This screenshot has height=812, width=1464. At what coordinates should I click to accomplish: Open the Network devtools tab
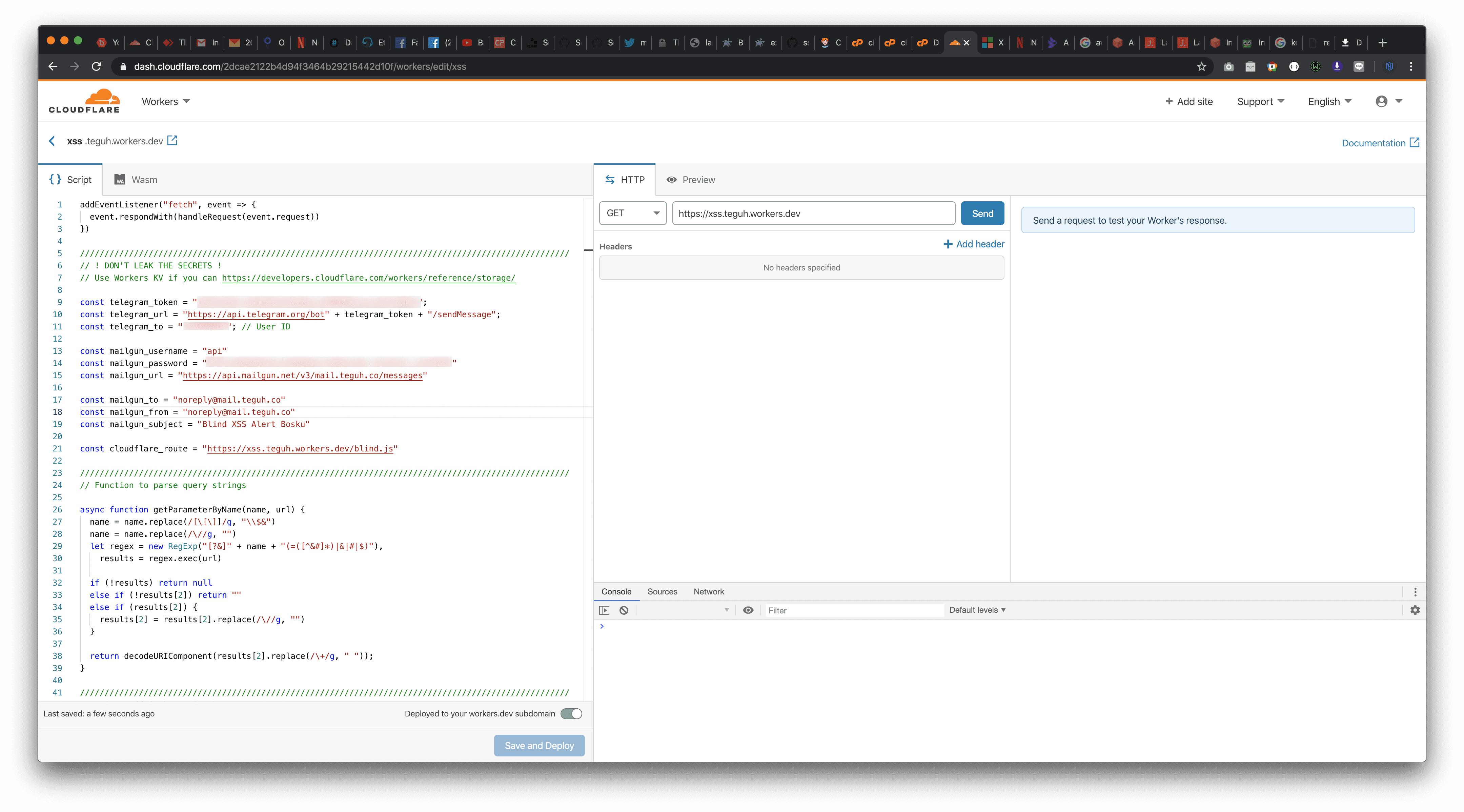pos(708,591)
